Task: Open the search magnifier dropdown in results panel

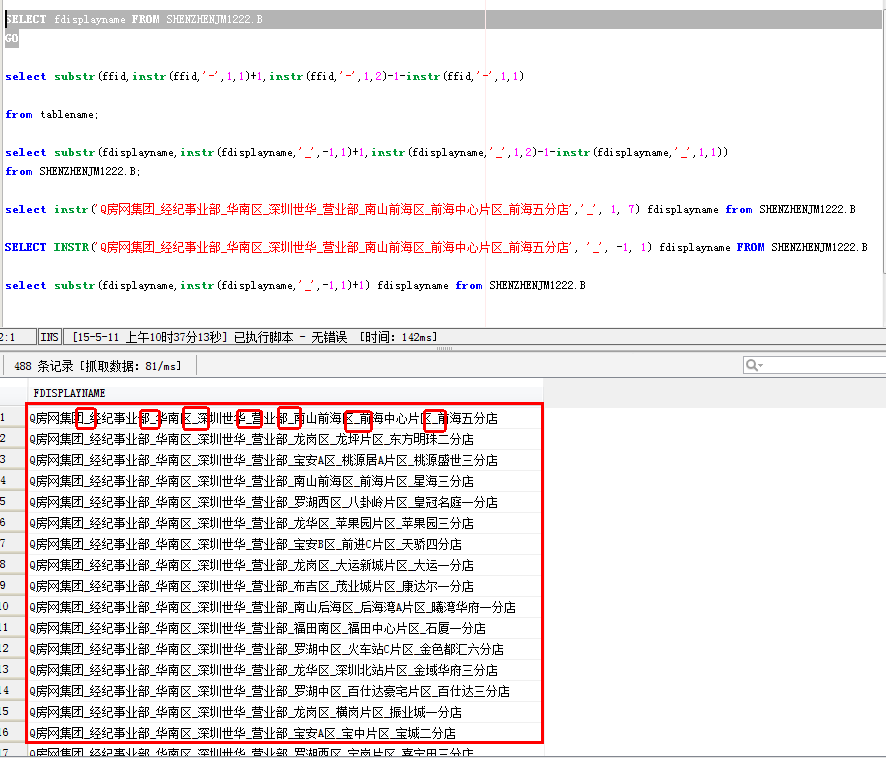Action: click(754, 365)
